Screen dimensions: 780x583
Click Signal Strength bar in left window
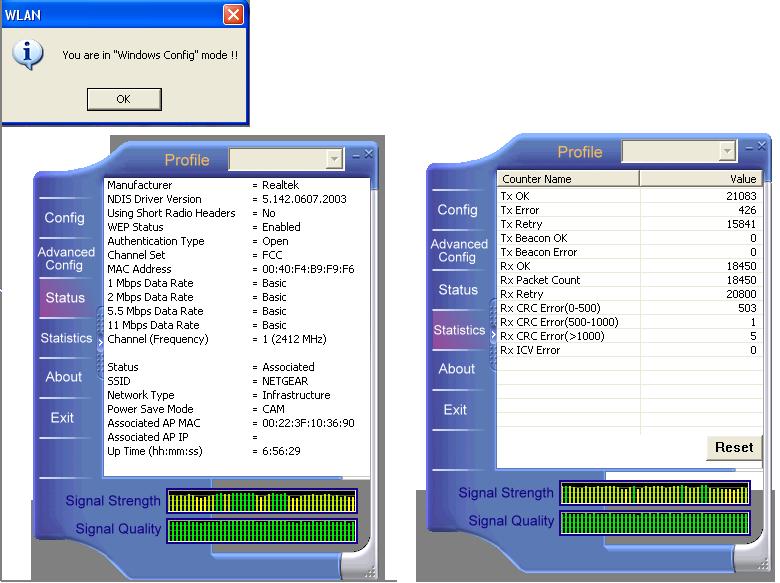click(x=262, y=501)
